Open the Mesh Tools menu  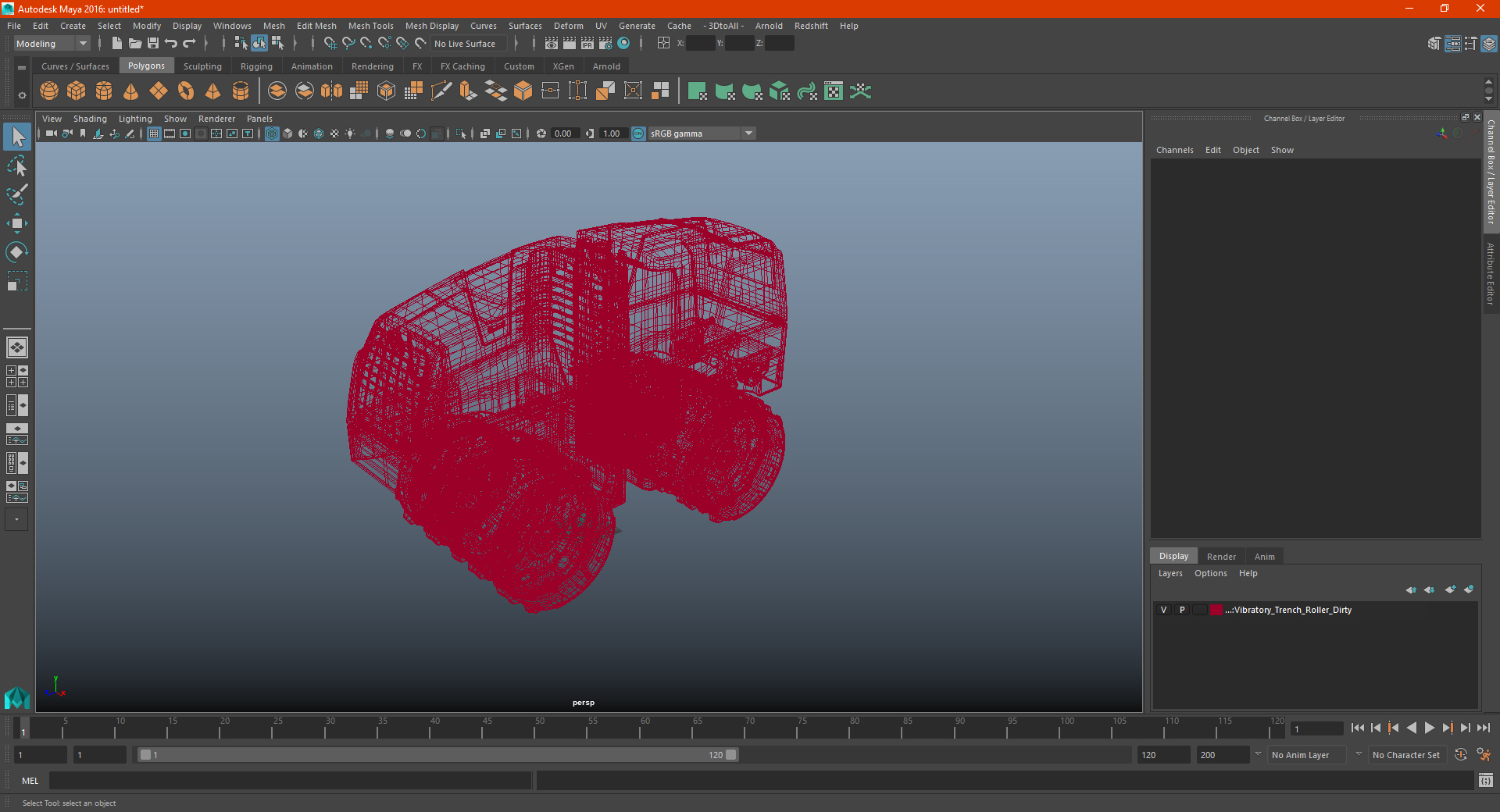pyautogui.click(x=370, y=26)
